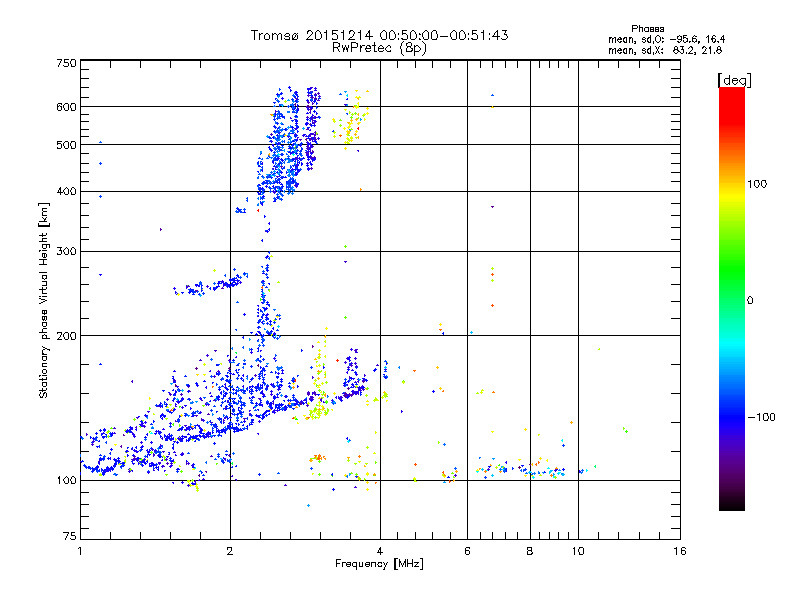The image size is (800, 600).
Task: Select the Frequency [MHz] axis label
Action: pyautogui.click(x=379, y=564)
